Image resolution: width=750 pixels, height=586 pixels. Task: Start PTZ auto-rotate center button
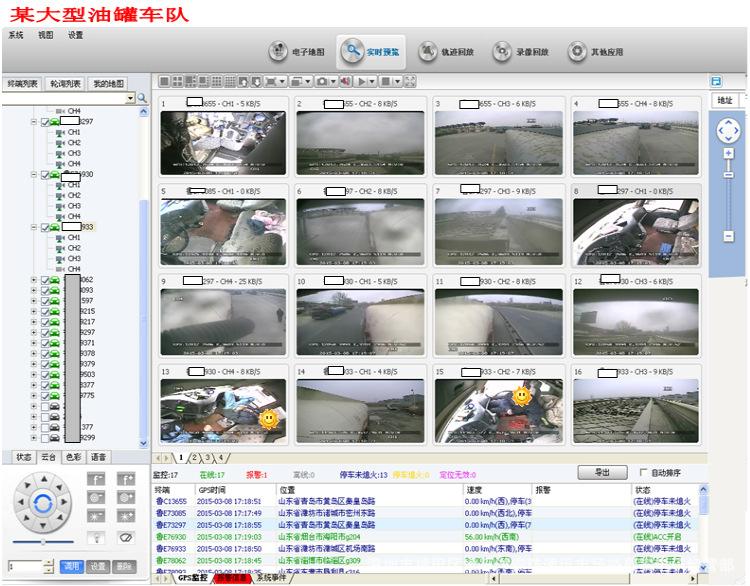[x=43, y=503]
